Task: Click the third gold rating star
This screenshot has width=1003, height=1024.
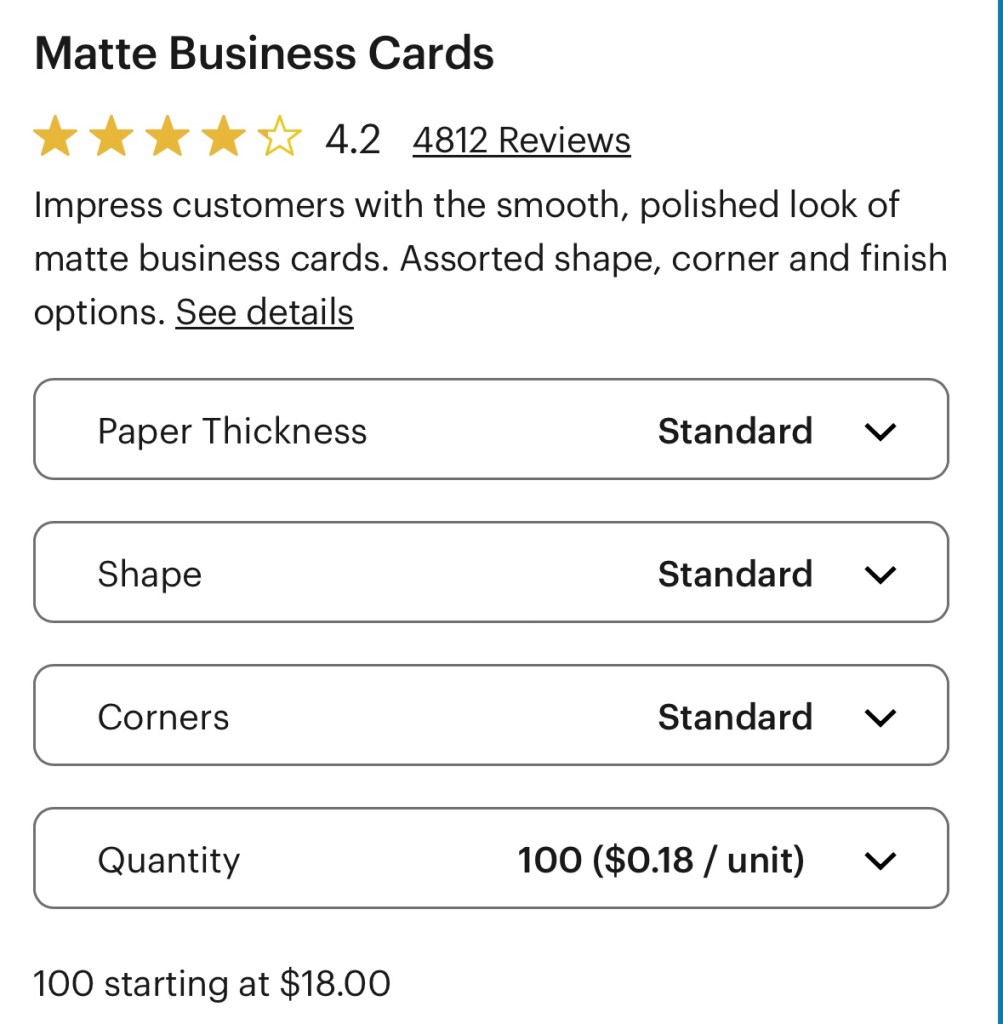Action: click(x=167, y=138)
